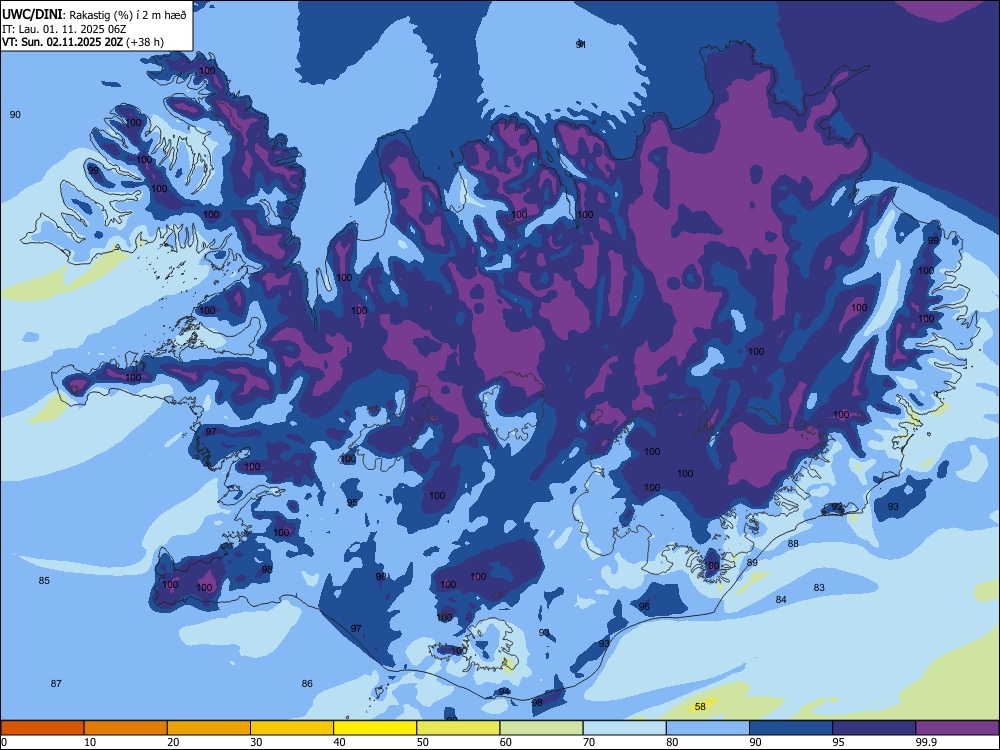Select the bright yellow 40–50 legend swatch

click(x=375, y=728)
